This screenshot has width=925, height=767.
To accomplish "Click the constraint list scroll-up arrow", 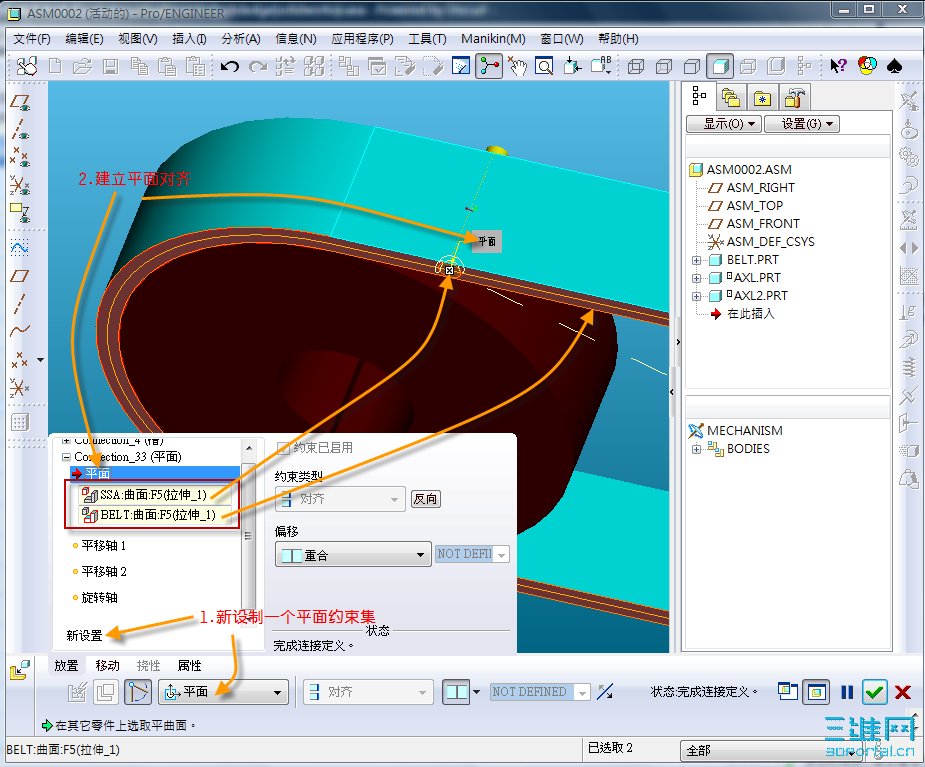I will coord(249,448).
